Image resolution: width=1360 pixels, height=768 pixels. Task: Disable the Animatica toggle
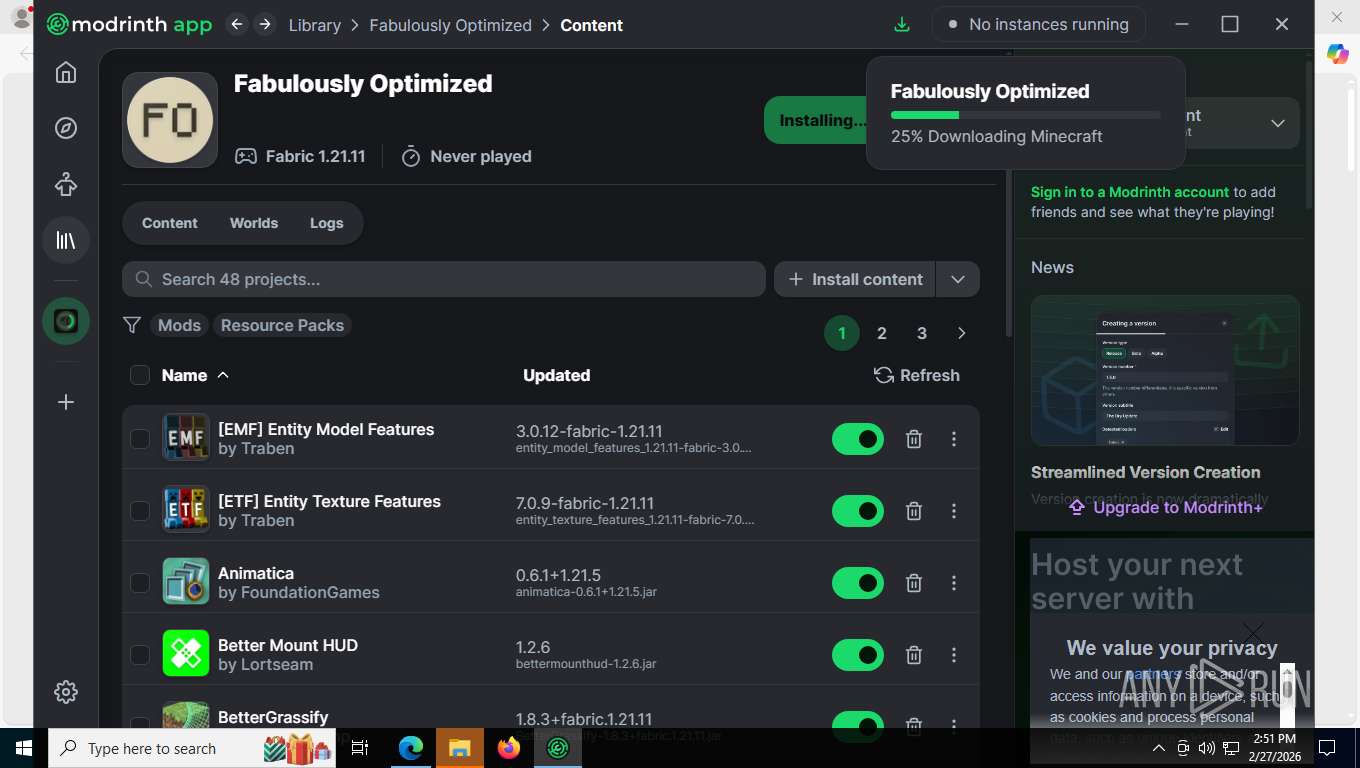click(x=858, y=583)
